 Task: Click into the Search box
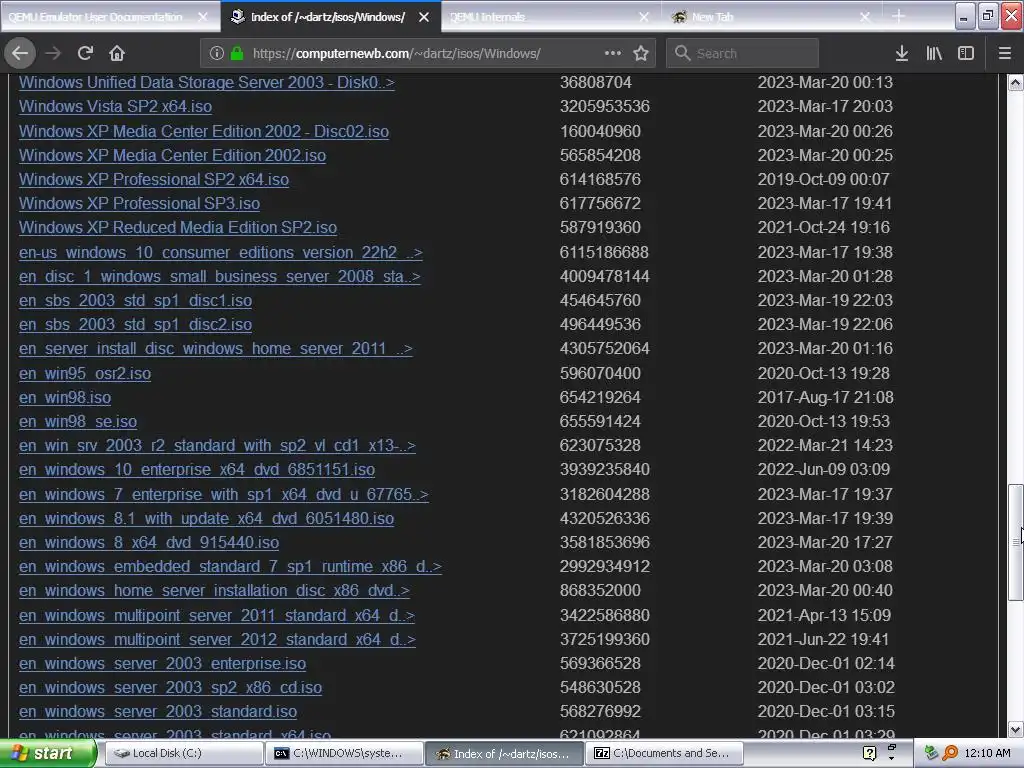point(742,54)
